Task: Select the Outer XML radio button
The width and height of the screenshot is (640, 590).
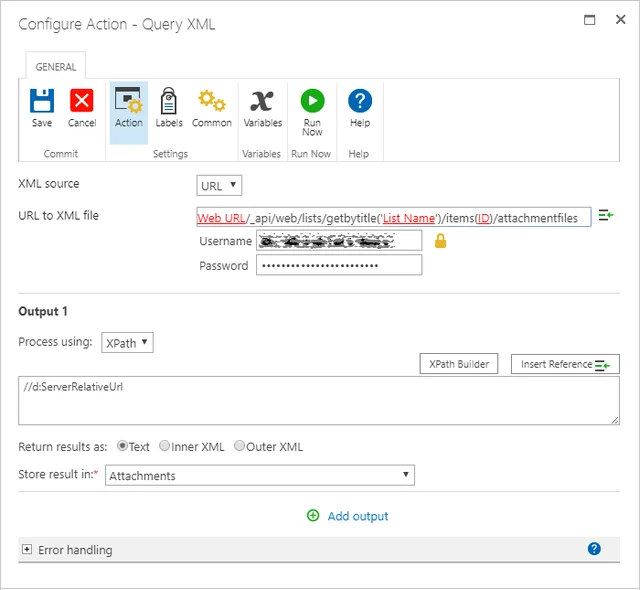Action: (239, 446)
